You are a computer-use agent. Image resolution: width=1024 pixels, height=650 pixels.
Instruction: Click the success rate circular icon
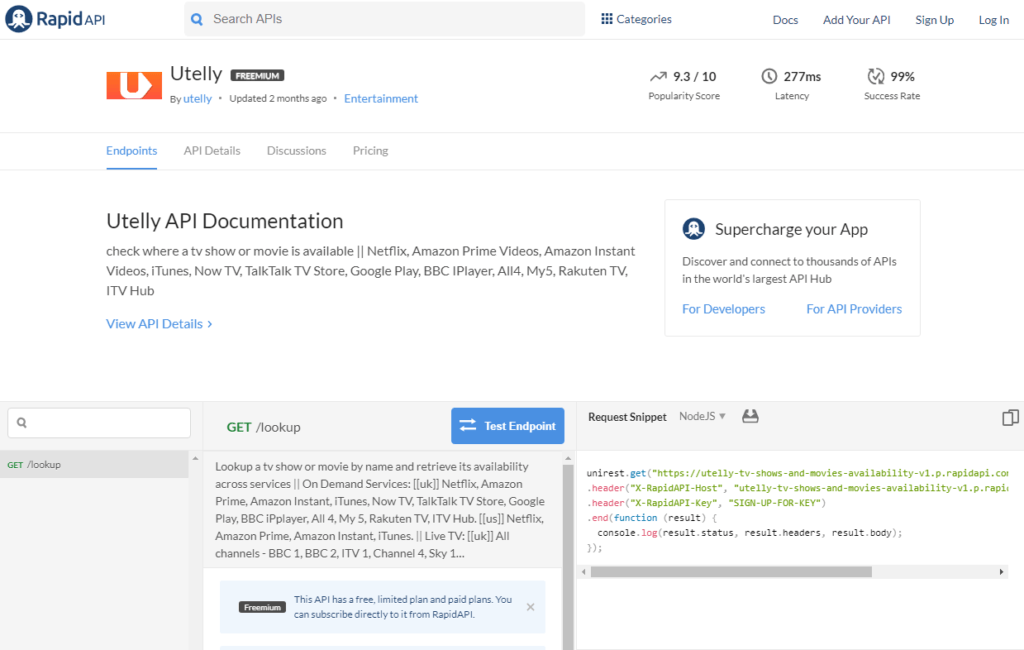pos(875,76)
